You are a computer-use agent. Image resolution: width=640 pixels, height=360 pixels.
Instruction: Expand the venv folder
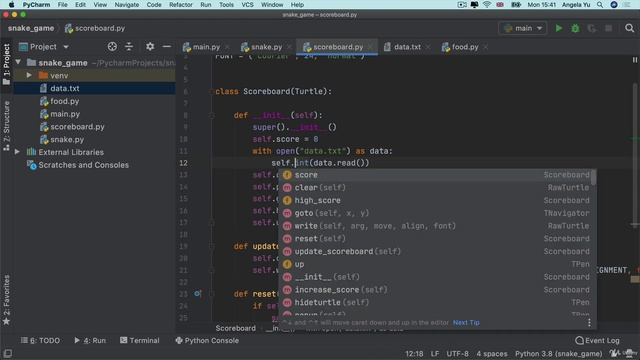pyautogui.click(x=29, y=76)
